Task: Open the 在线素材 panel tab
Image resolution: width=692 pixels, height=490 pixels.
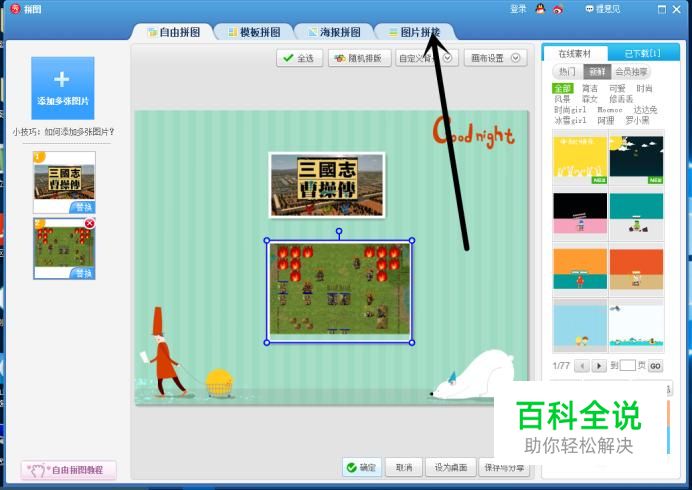Action: pos(574,54)
